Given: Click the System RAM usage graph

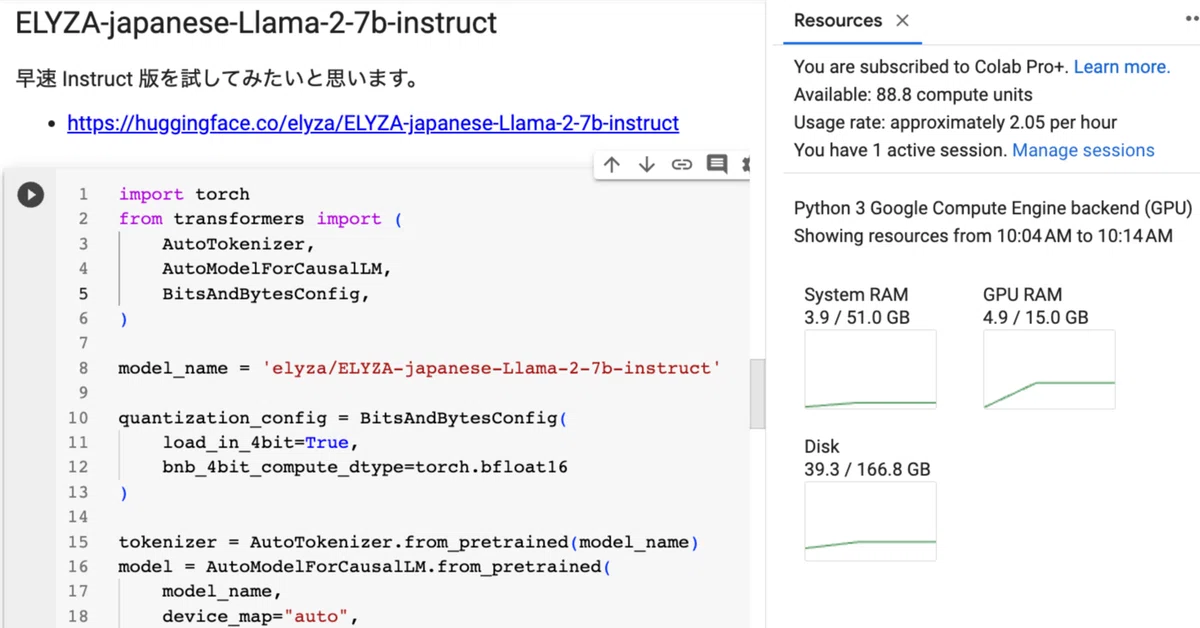Looking at the screenshot, I should click(870, 369).
